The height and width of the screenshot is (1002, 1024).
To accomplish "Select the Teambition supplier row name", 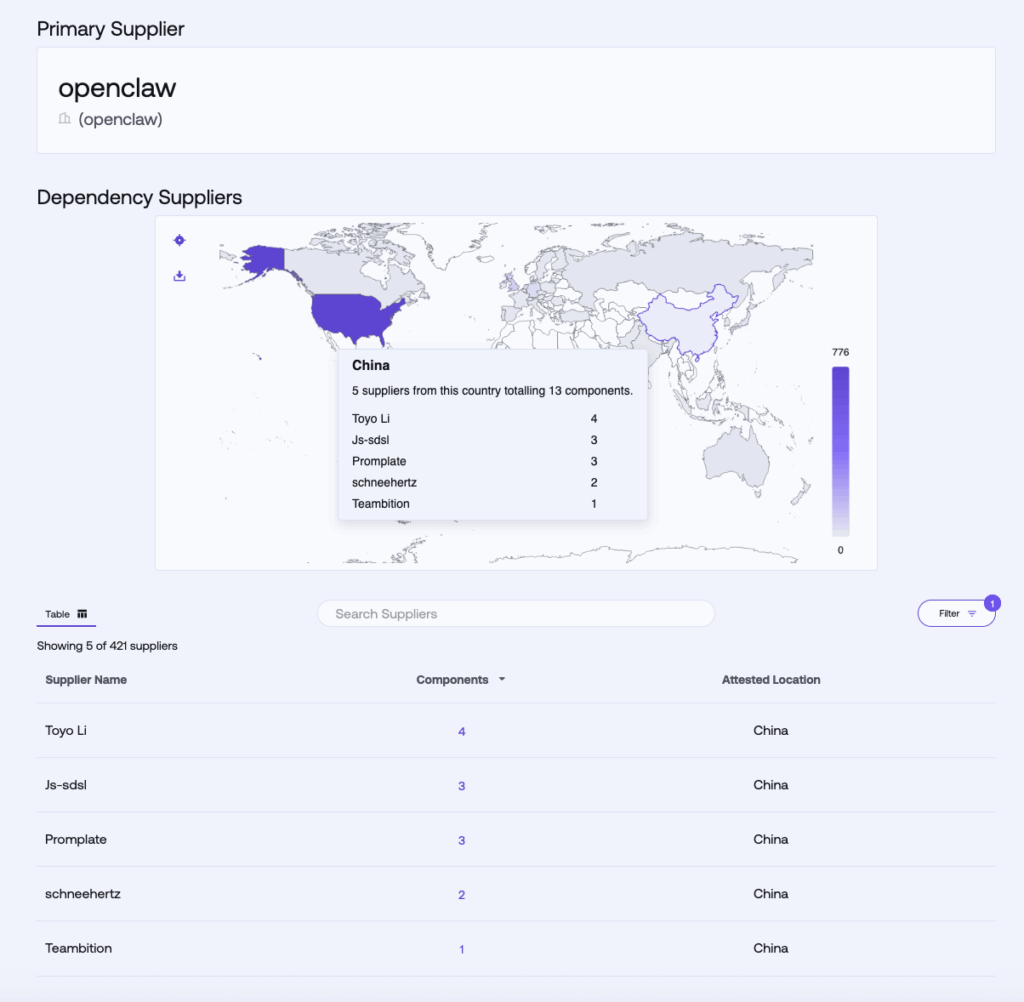I will click(x=78, y=948).
